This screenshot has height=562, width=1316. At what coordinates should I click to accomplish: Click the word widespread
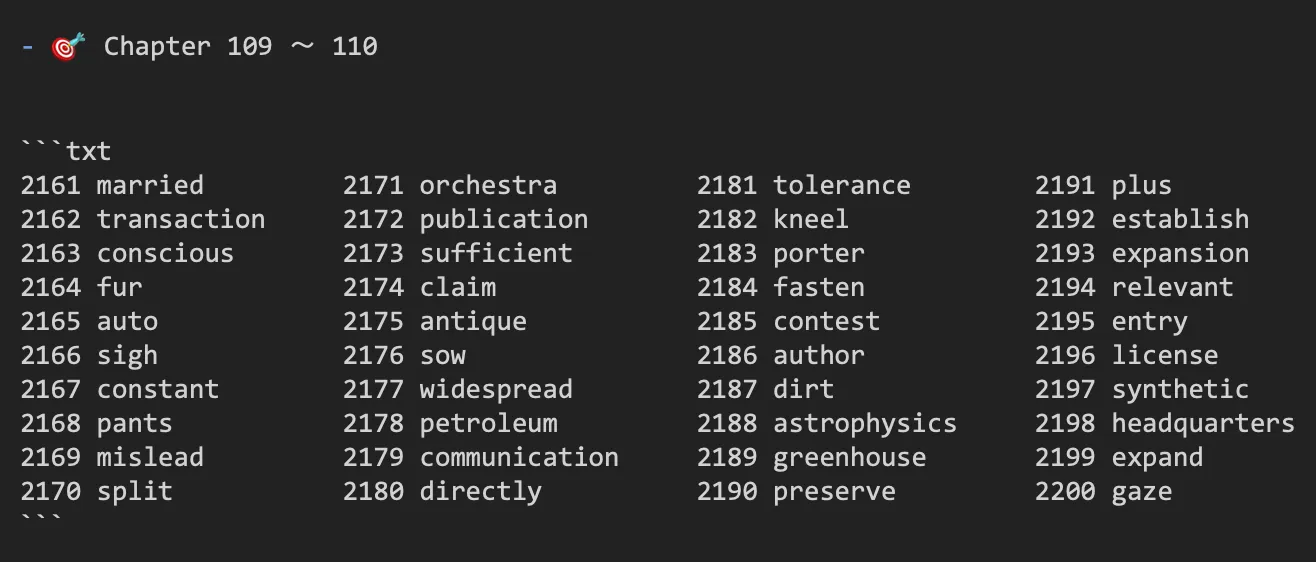click(x=496, y=390)
